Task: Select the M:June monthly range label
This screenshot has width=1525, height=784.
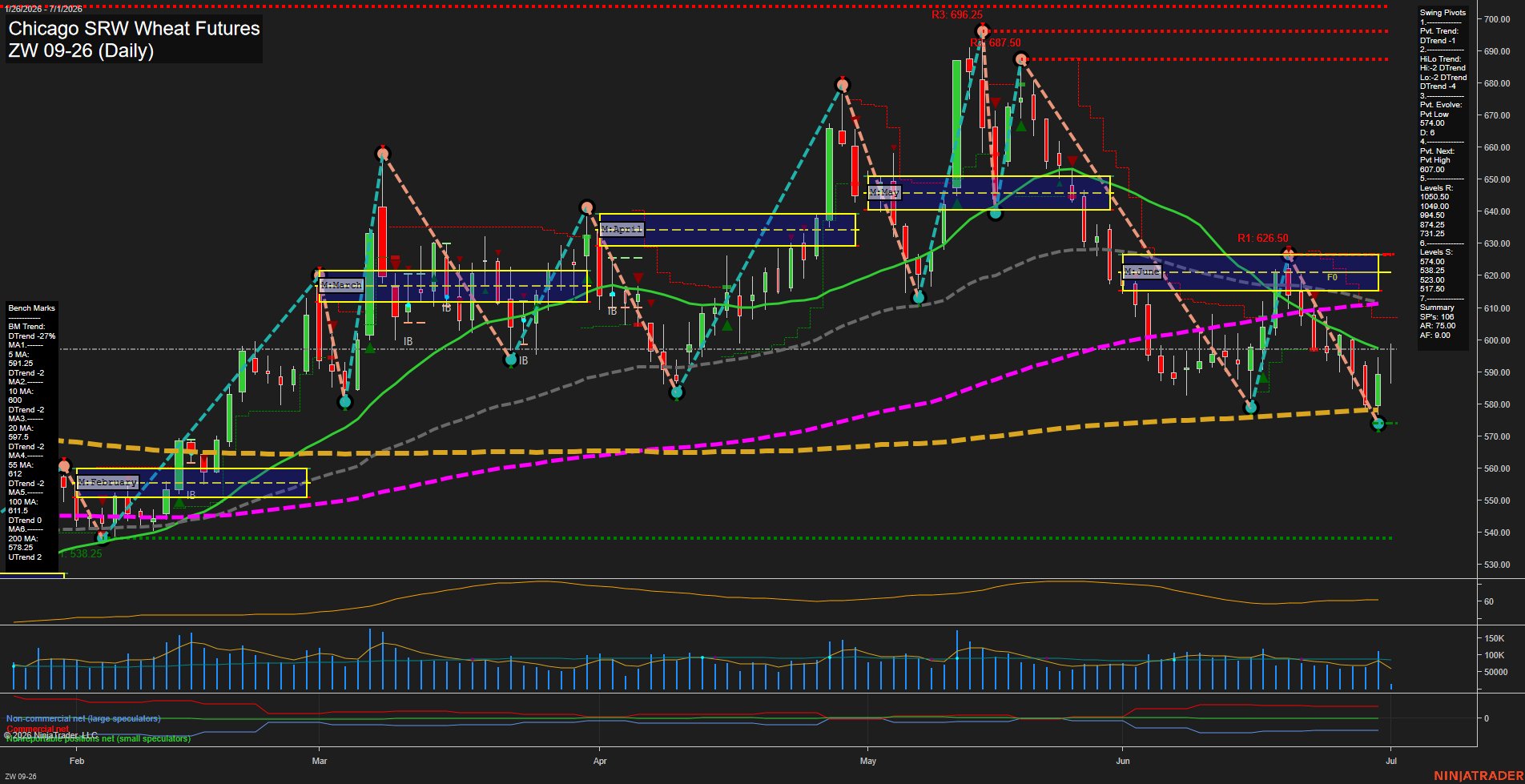Action: (1141, 271)
